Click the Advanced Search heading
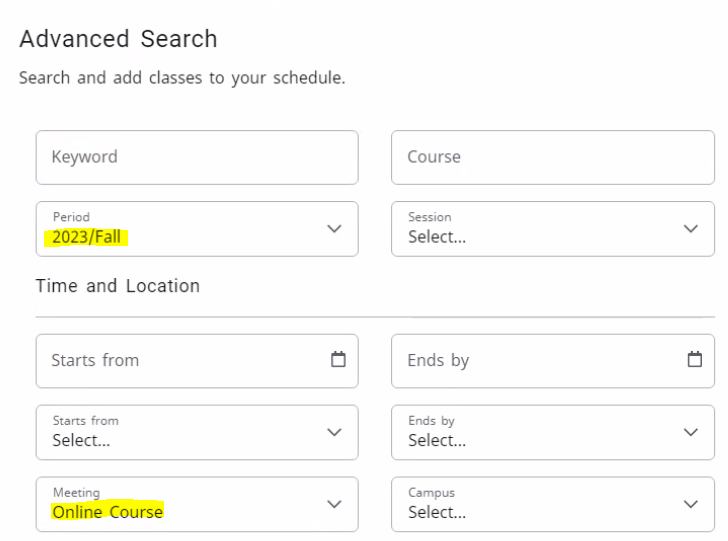This screenshot has height=541, width=728. [x=118, y=39]
